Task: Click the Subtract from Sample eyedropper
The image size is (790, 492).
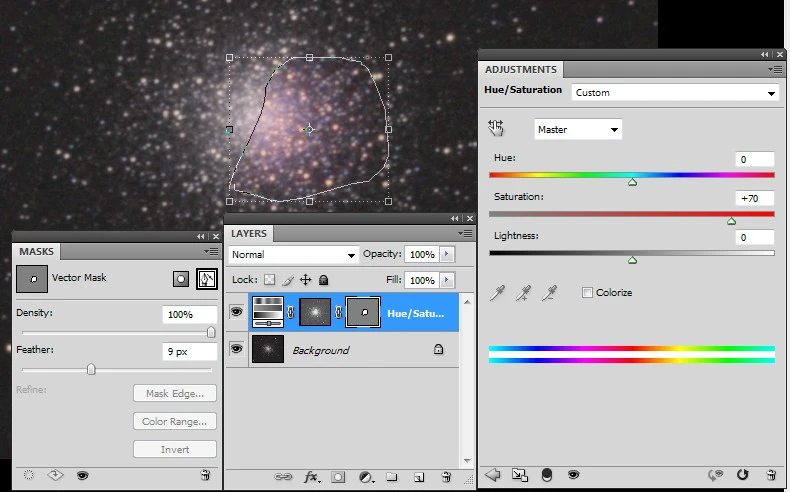Action: pyautogui.click(x=549, y=293)
